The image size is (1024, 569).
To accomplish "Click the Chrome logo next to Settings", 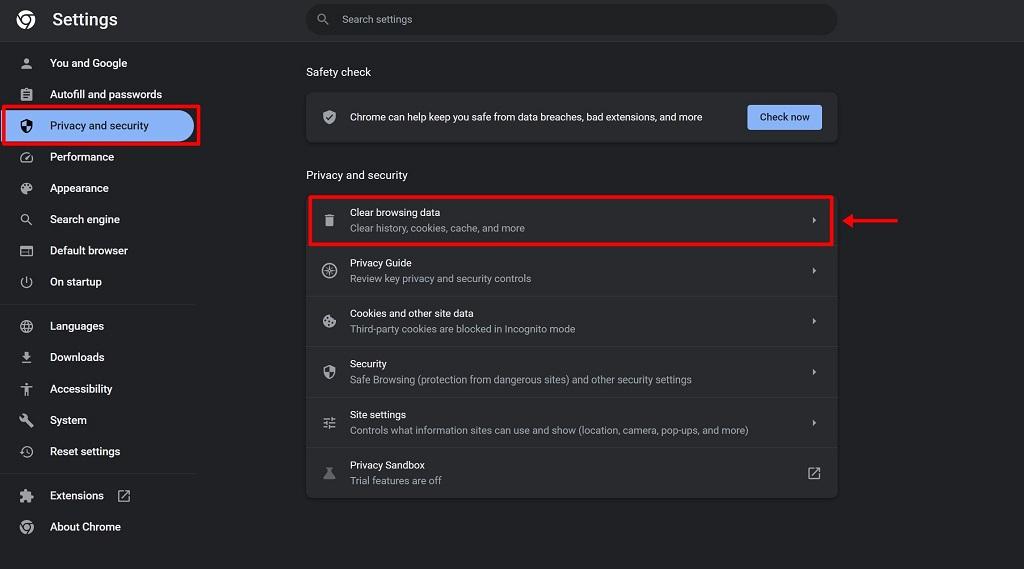I will point(26,20).
